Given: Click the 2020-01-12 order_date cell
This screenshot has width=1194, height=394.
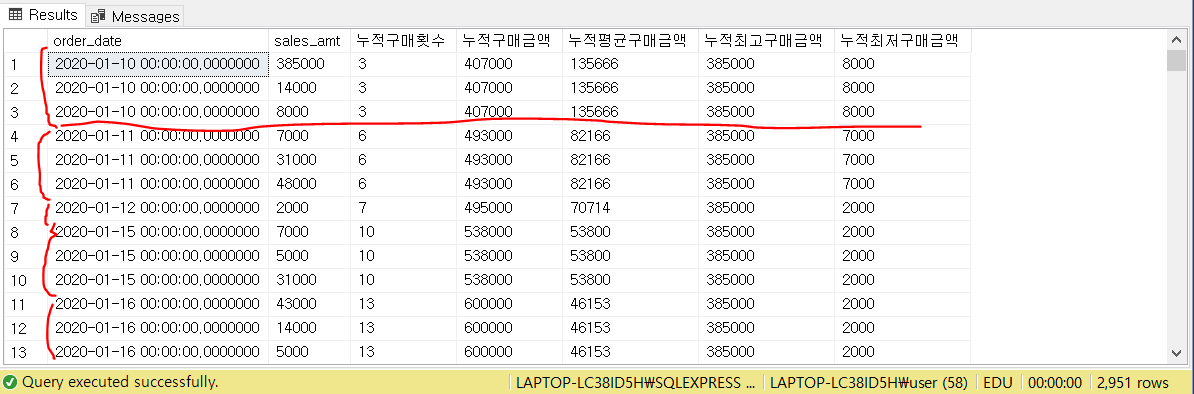Looking at the screenshot, I should click(158, 209).
